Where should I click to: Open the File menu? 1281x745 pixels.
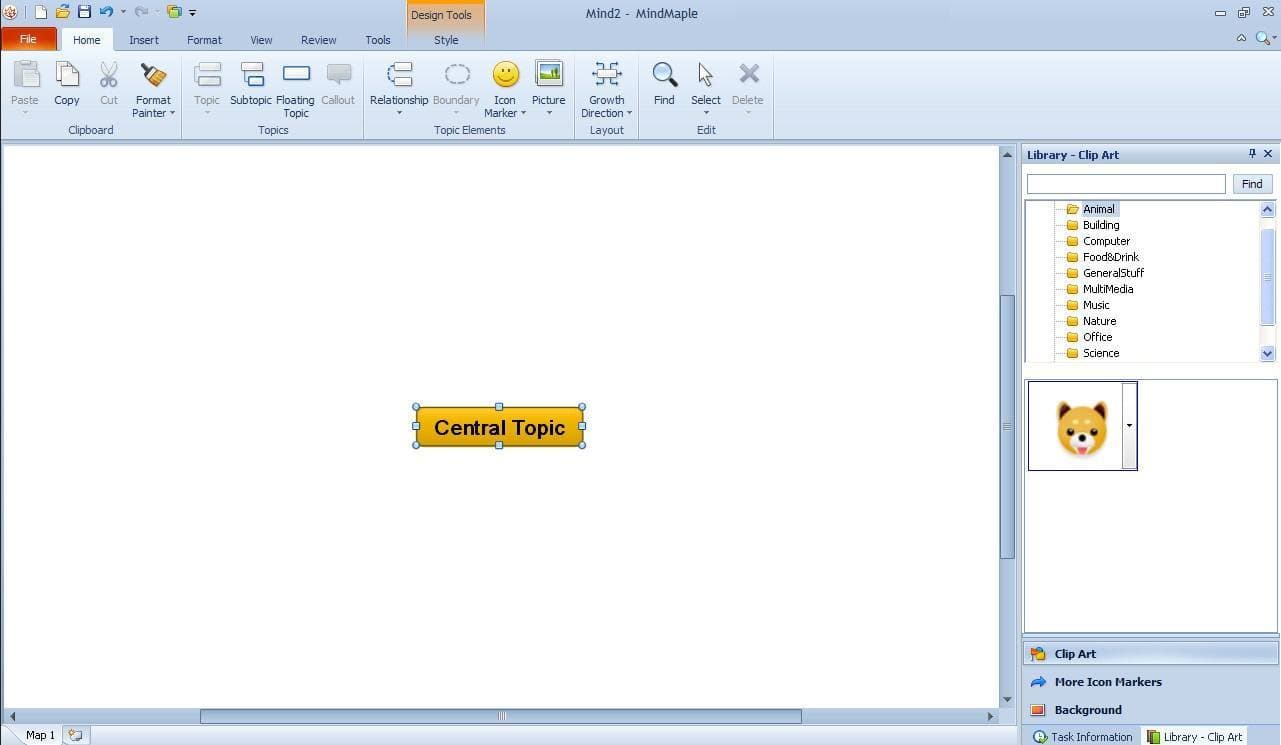pyautogui.click(x=28, y=39)
